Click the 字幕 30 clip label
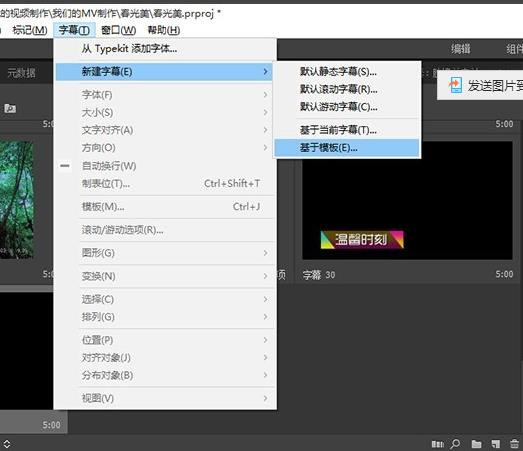This screenshot has height=451, width=523. coord(319,275)
